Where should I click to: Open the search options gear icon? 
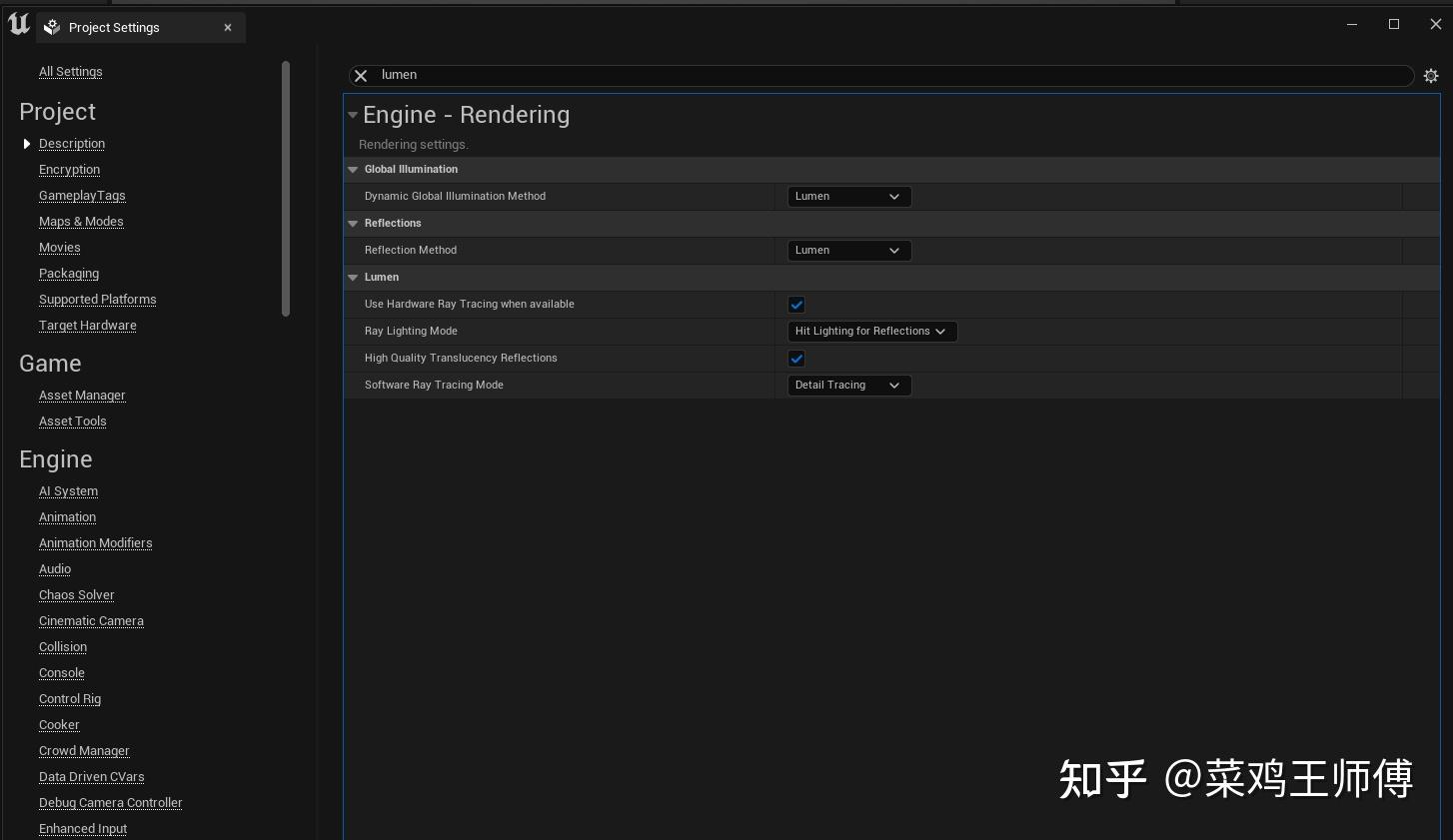1430,75
